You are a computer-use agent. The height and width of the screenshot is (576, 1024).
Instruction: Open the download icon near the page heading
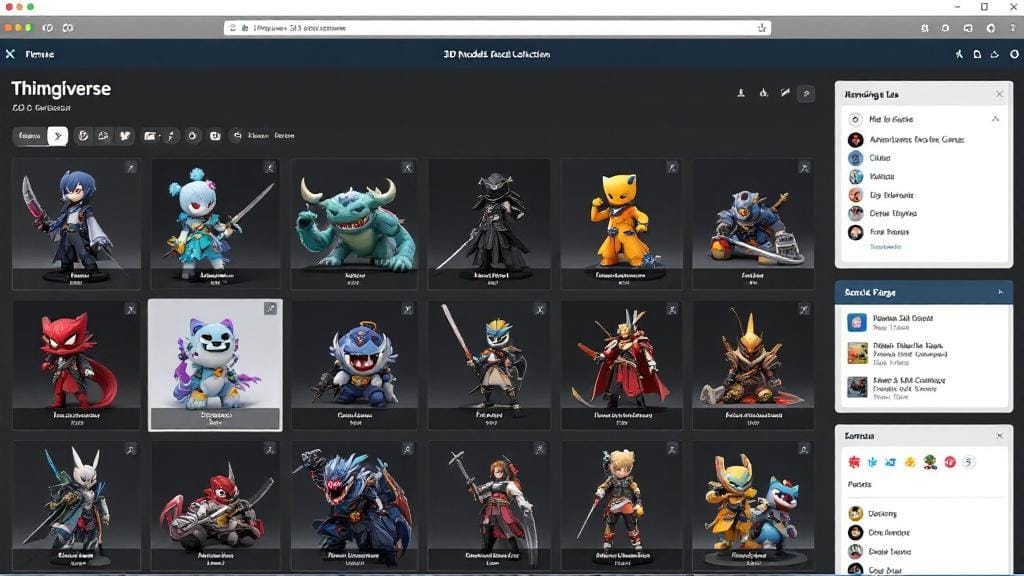[741, 91]
